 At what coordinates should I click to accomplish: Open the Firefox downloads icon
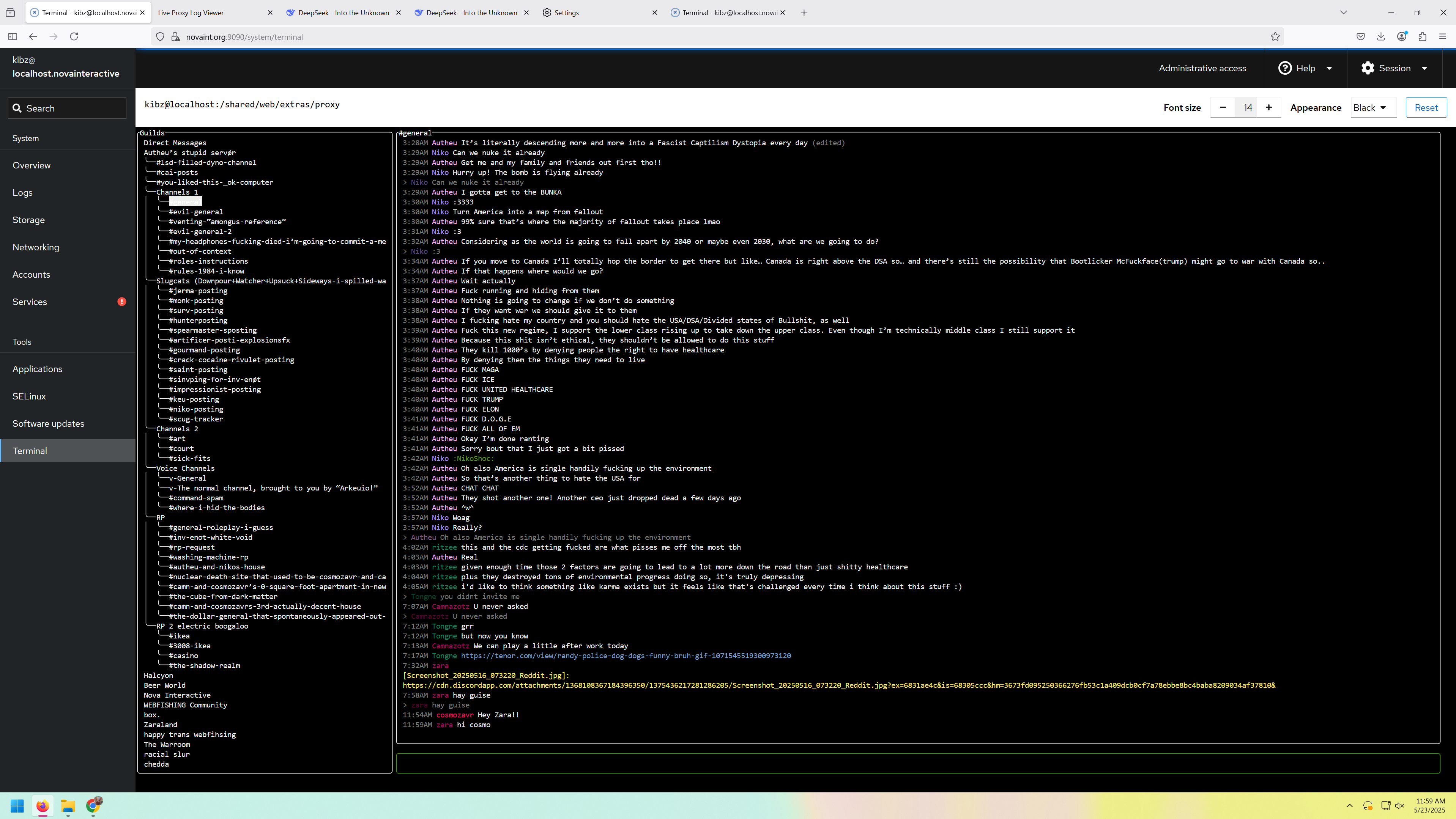(x=1381, y=37)
